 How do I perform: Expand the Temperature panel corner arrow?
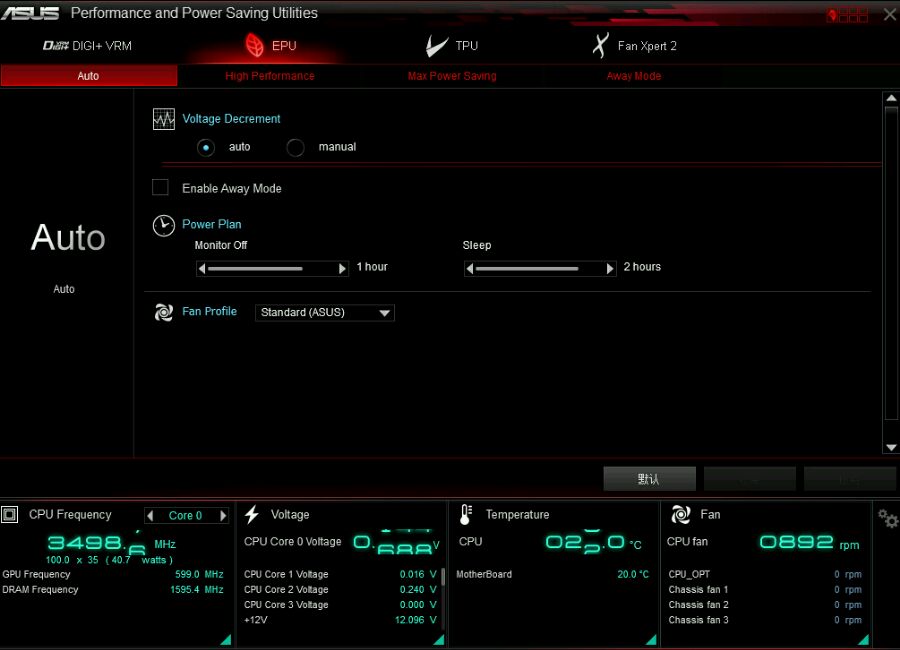pos(651,639)
